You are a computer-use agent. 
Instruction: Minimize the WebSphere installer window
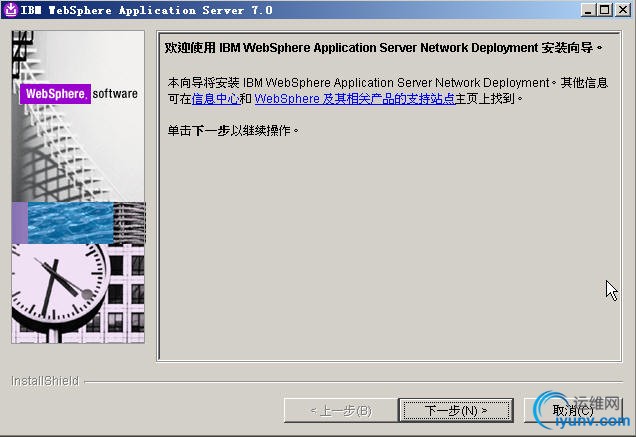tap(588, 10)
